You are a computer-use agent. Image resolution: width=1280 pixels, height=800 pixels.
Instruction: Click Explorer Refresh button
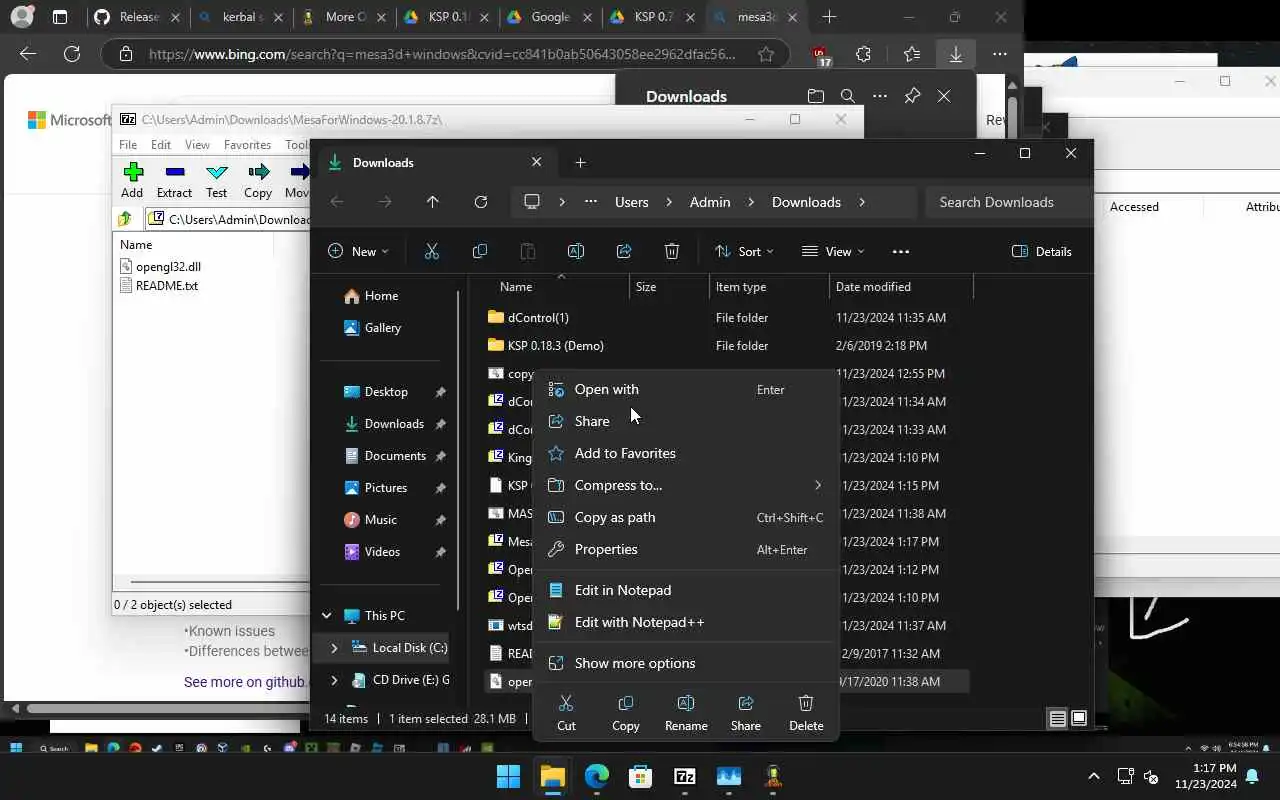pyautogui.click(x=481, y=202)
